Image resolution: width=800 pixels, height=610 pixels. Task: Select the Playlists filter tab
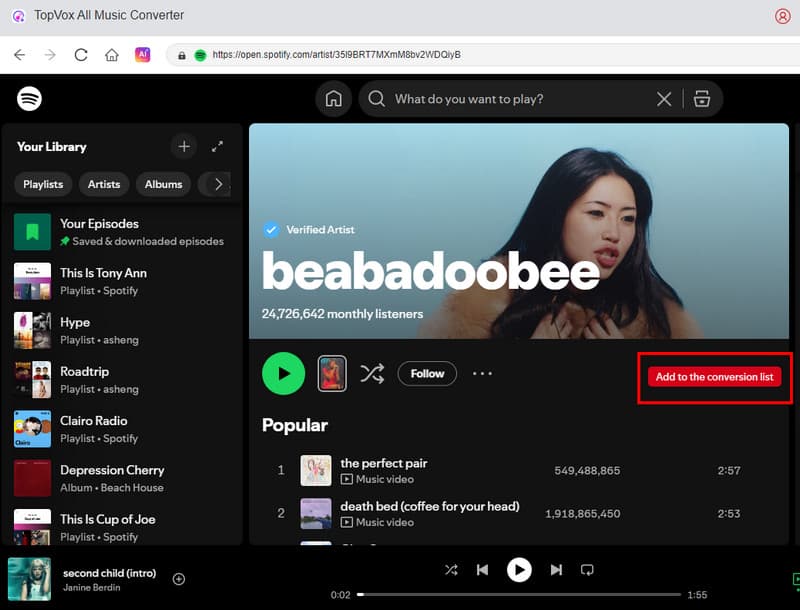point(43,184)
